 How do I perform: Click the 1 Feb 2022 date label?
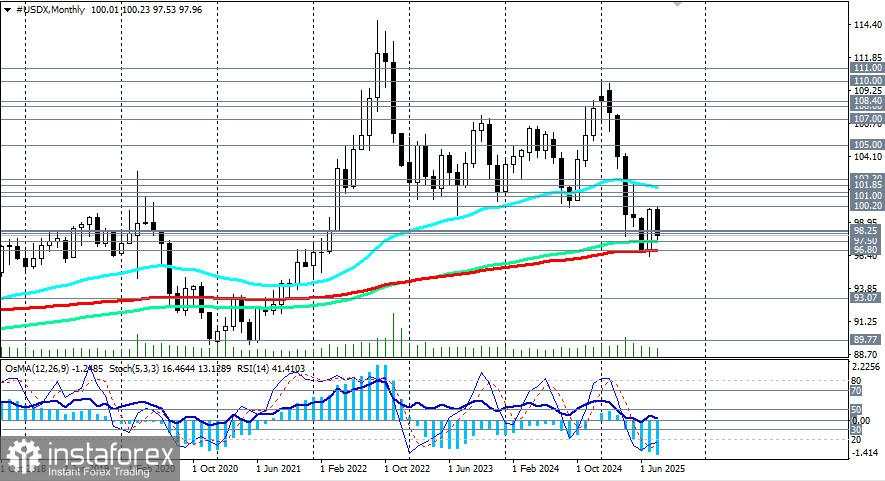point(343,469)
